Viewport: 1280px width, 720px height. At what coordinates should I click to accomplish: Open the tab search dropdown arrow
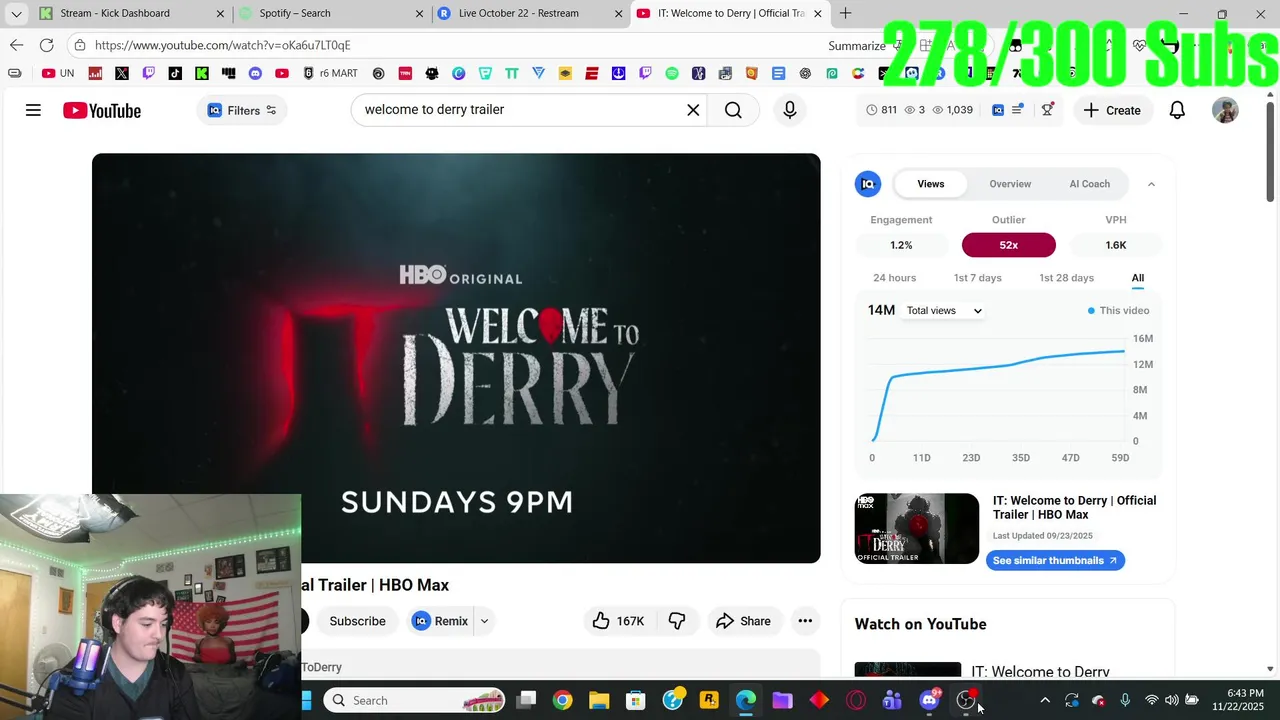16,13
